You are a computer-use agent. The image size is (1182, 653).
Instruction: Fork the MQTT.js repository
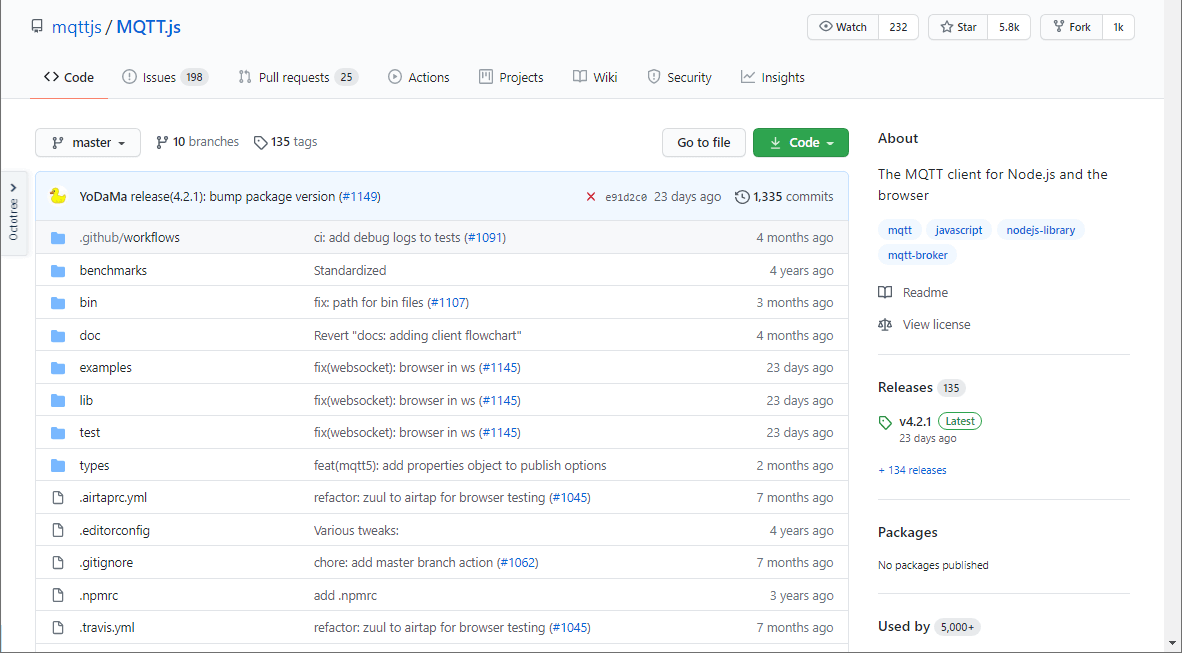pyautogui.click(x=1071, y=27)
